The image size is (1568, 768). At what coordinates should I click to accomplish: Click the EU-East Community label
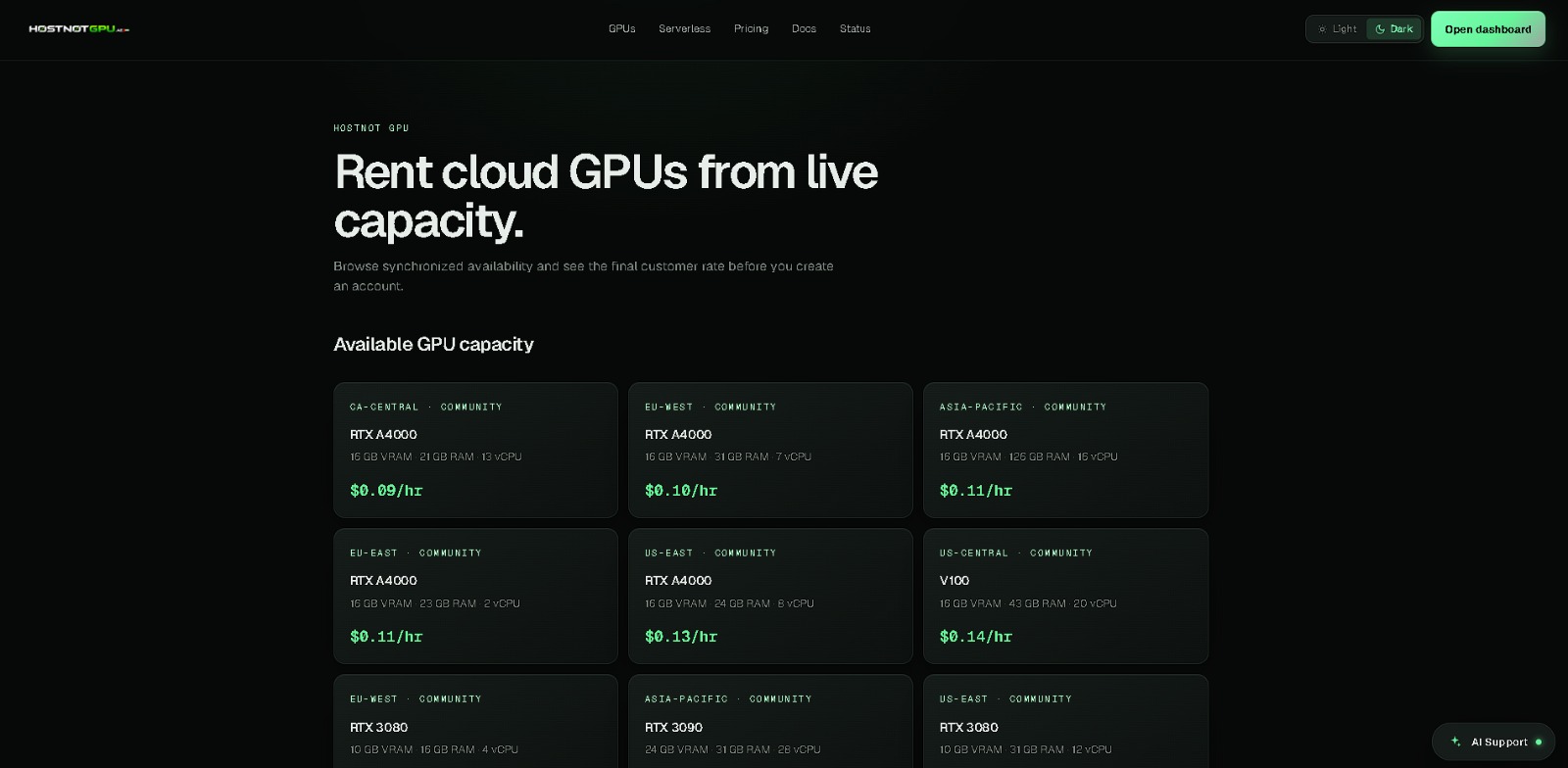click(416, 553)
